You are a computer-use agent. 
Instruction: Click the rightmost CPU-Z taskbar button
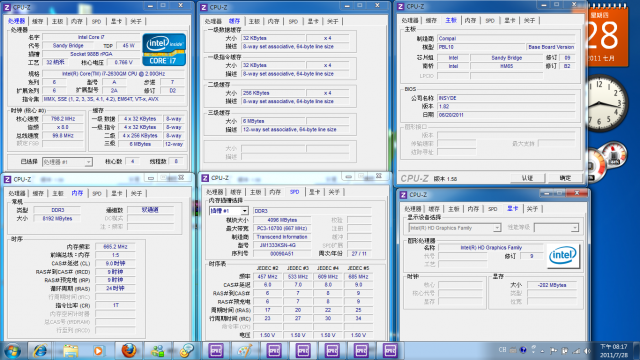390,350
